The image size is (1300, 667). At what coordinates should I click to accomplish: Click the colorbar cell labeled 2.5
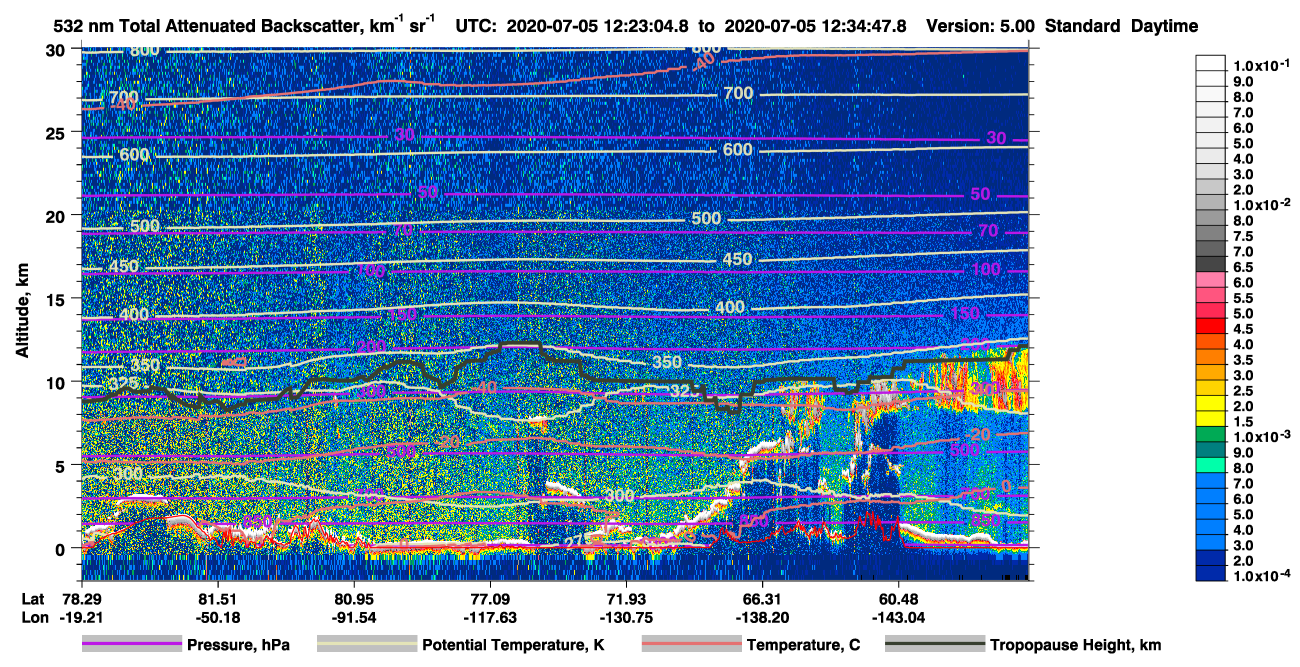1211,390
